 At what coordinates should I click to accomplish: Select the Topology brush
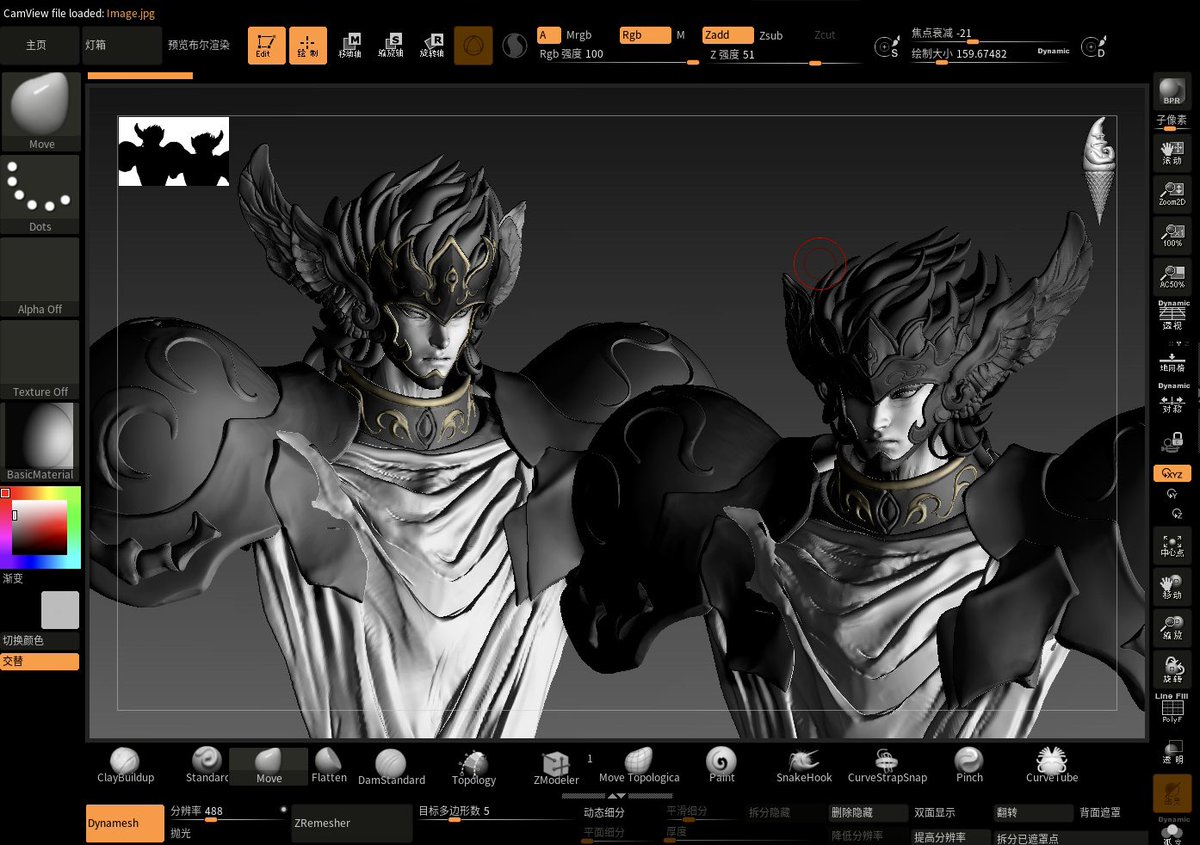click(473, 767)
